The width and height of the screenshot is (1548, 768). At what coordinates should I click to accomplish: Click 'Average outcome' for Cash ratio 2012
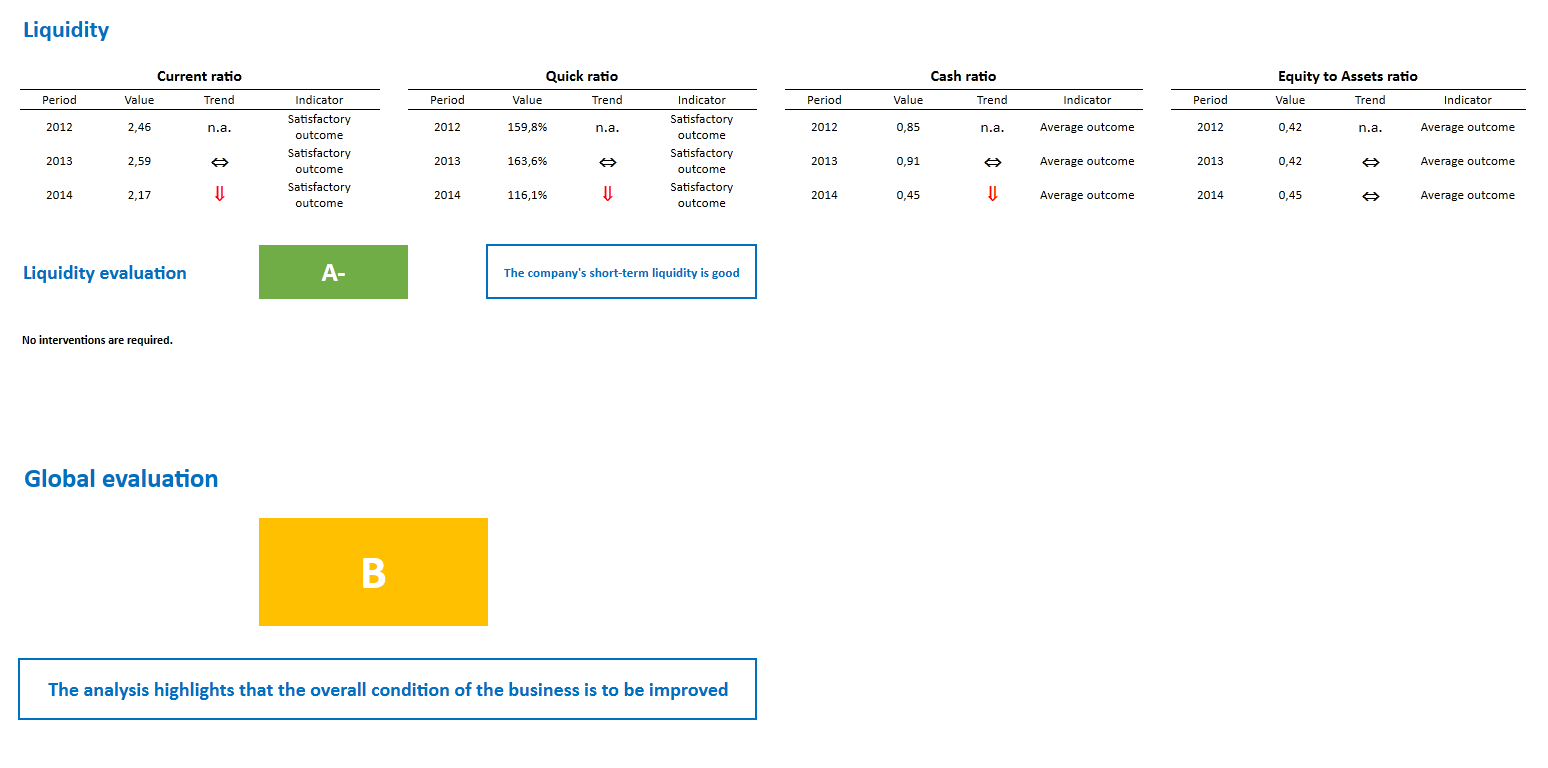(1087, 127)
